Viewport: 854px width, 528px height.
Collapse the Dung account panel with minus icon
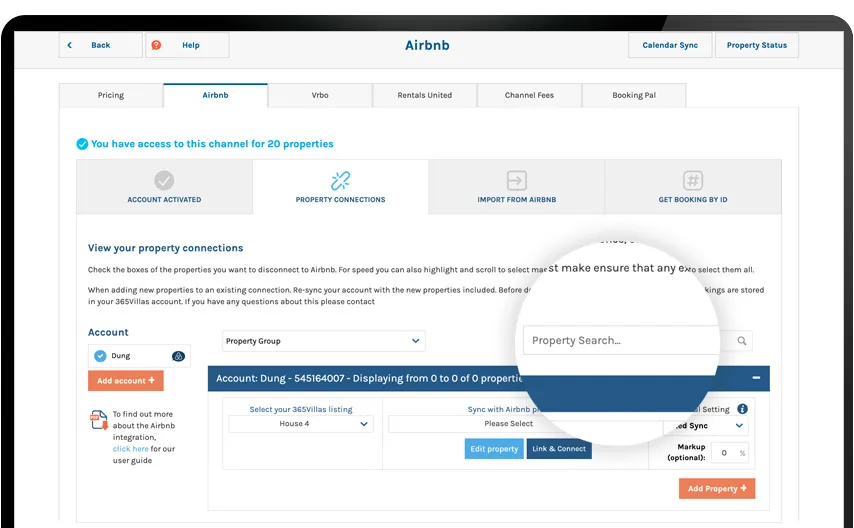[756, 378]
